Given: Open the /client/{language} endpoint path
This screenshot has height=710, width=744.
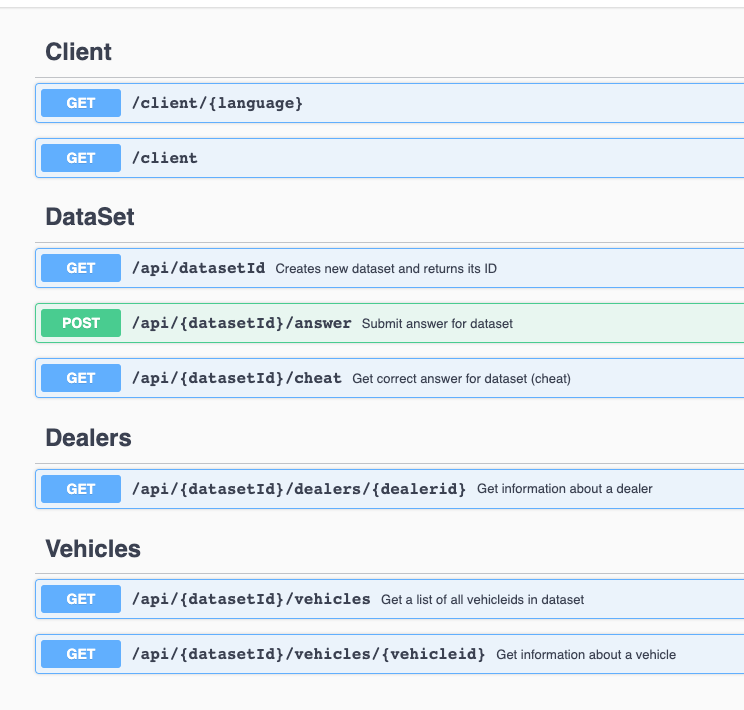Looking at the screenshot, I should point(217,103).
